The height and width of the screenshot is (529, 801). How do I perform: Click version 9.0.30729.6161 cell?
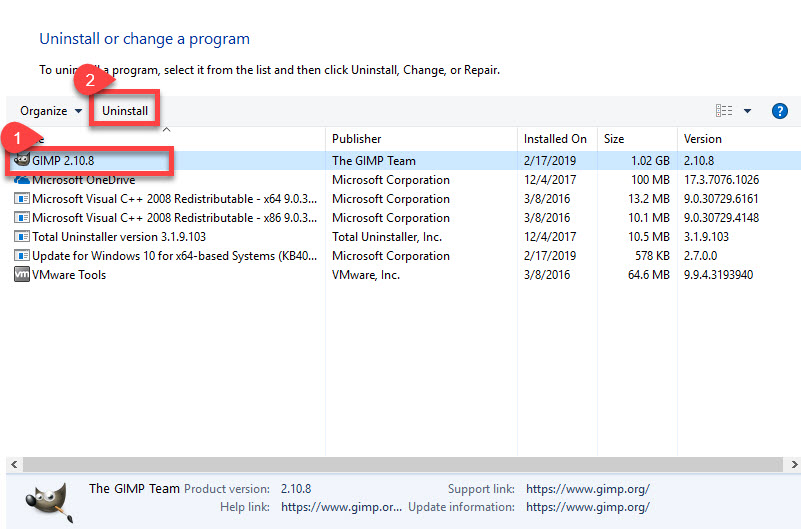[x=721, y=199]
